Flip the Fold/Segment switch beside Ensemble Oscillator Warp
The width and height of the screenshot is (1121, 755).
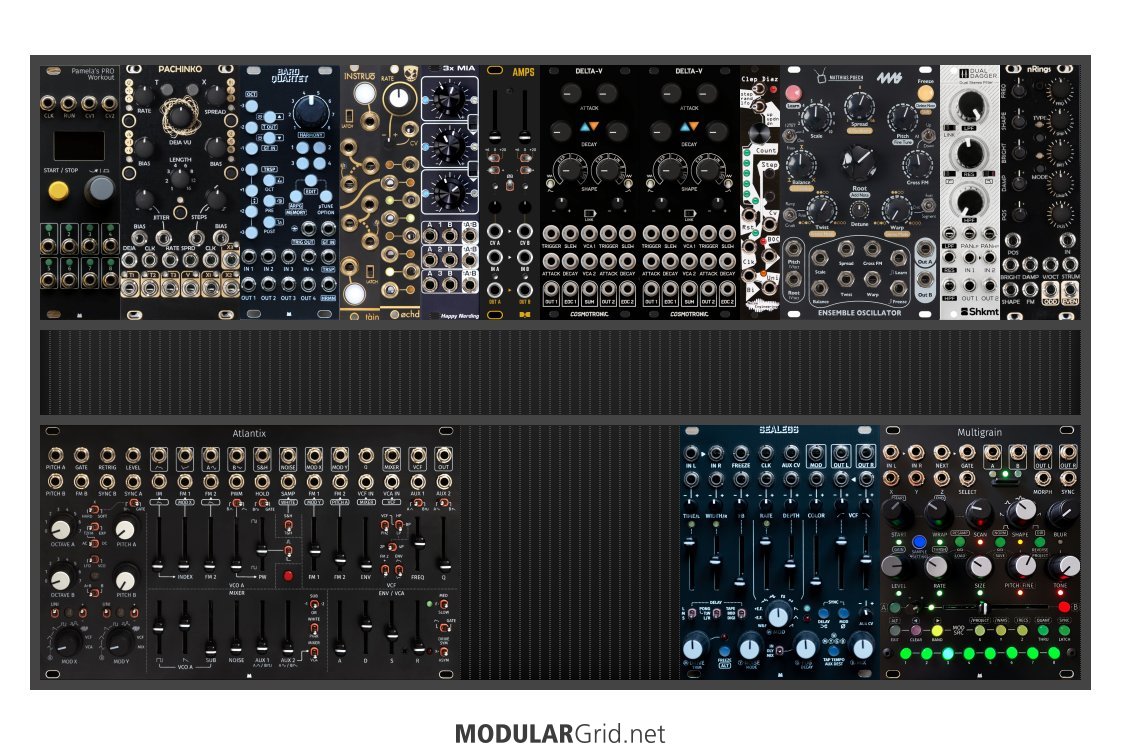point(928,207)
